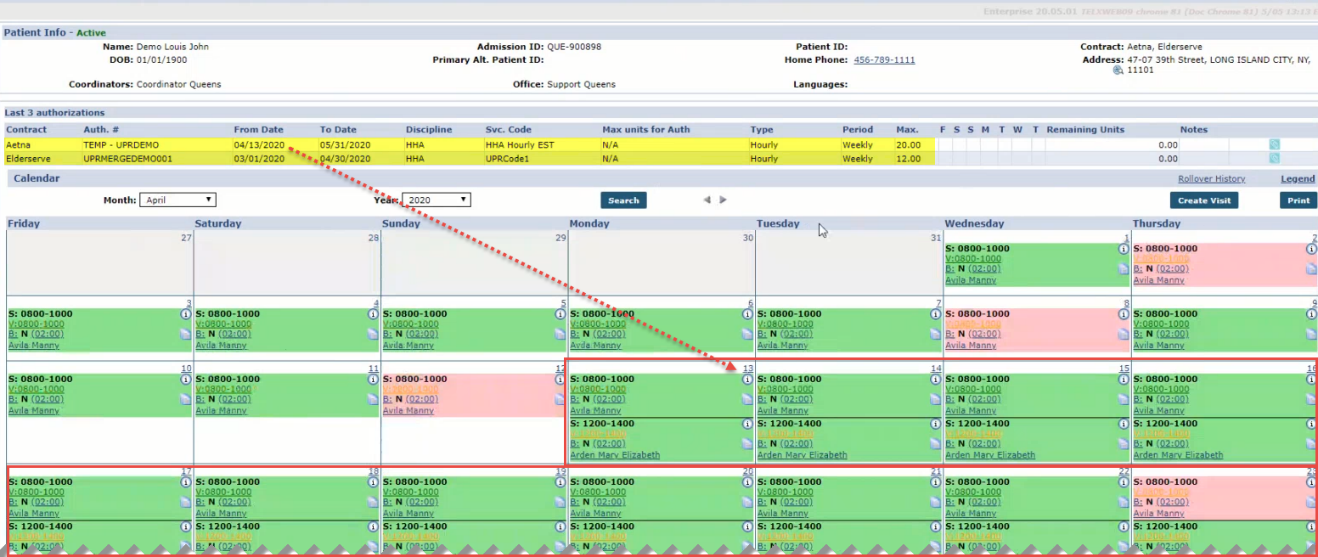Open note icon on April 5 visit
Viewport: 1318px width, 557px height.
561,334
